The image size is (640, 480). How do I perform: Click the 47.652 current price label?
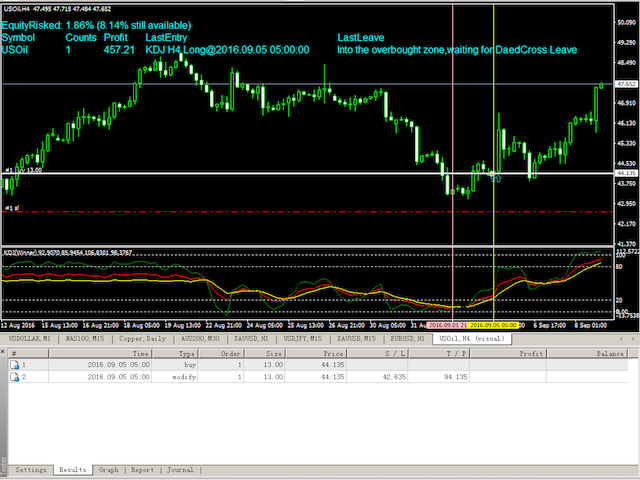click(x=627, y=84)
